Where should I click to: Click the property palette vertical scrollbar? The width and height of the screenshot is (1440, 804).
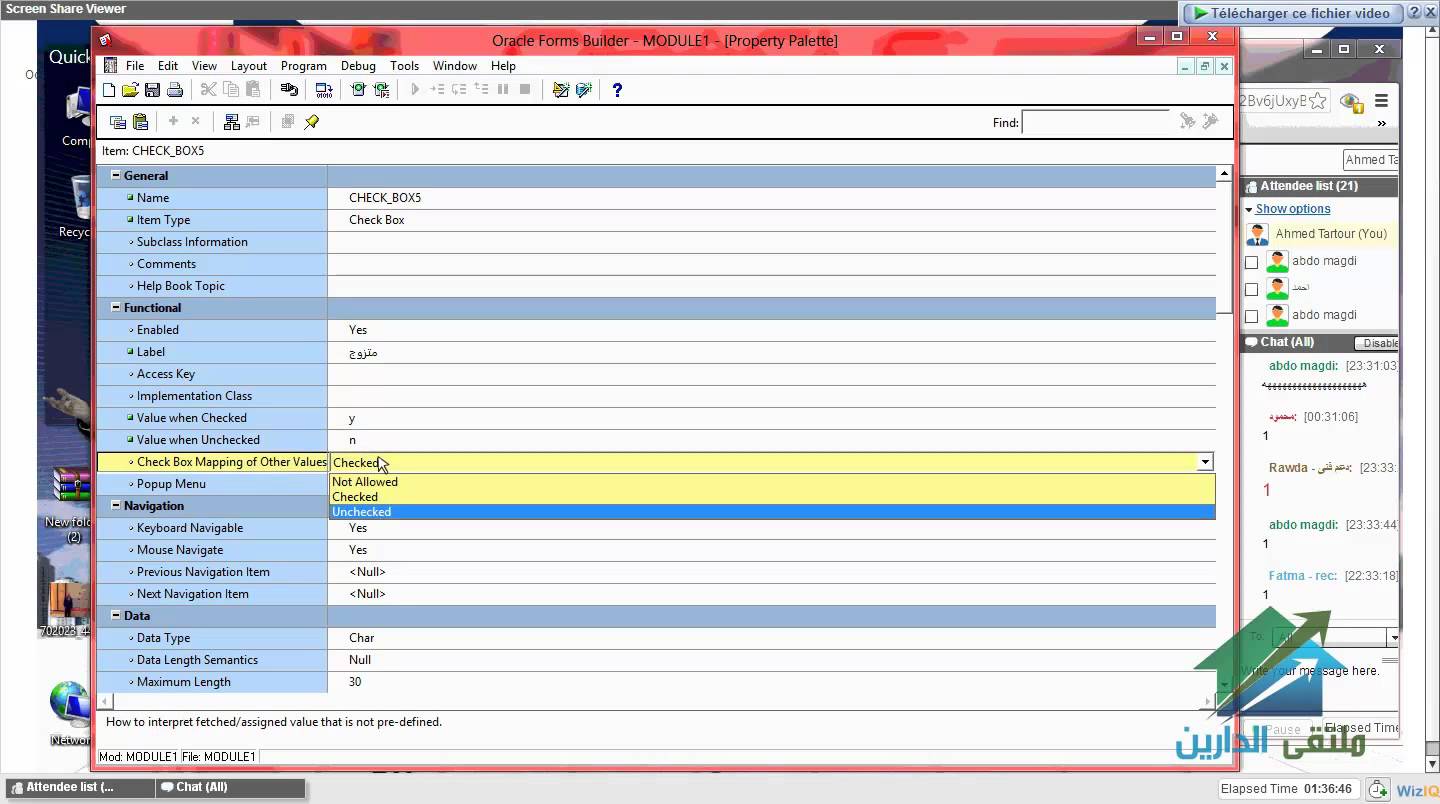pyautogui.click(x=1224, y=430)
